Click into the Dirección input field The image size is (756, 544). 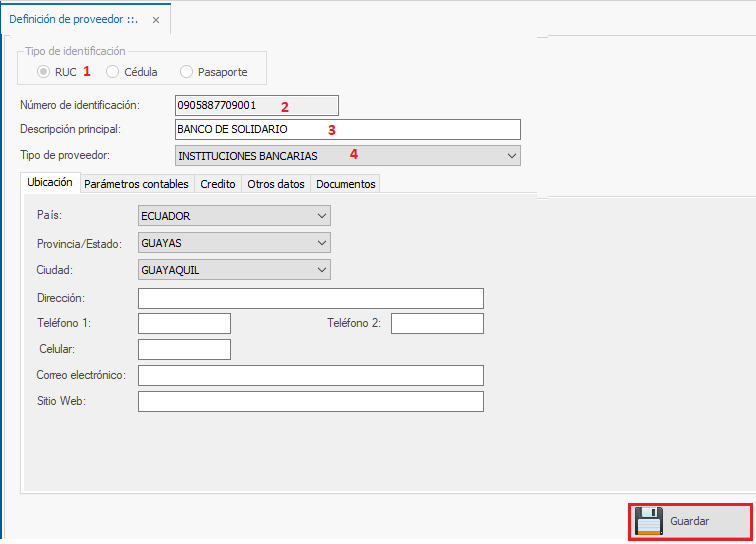[x=310, y=299]
